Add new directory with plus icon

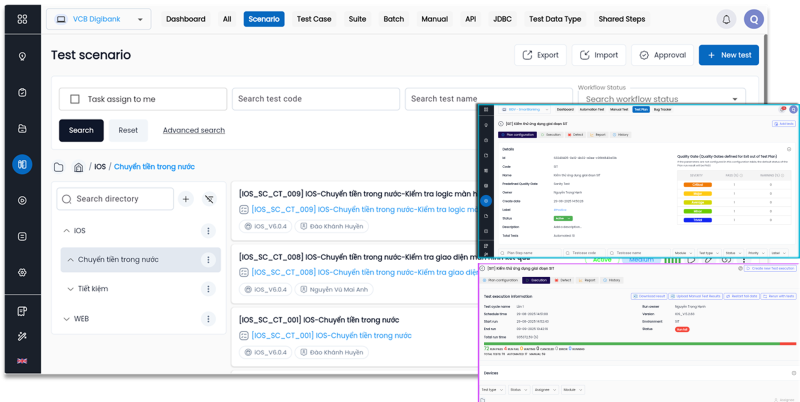point(186,200)
